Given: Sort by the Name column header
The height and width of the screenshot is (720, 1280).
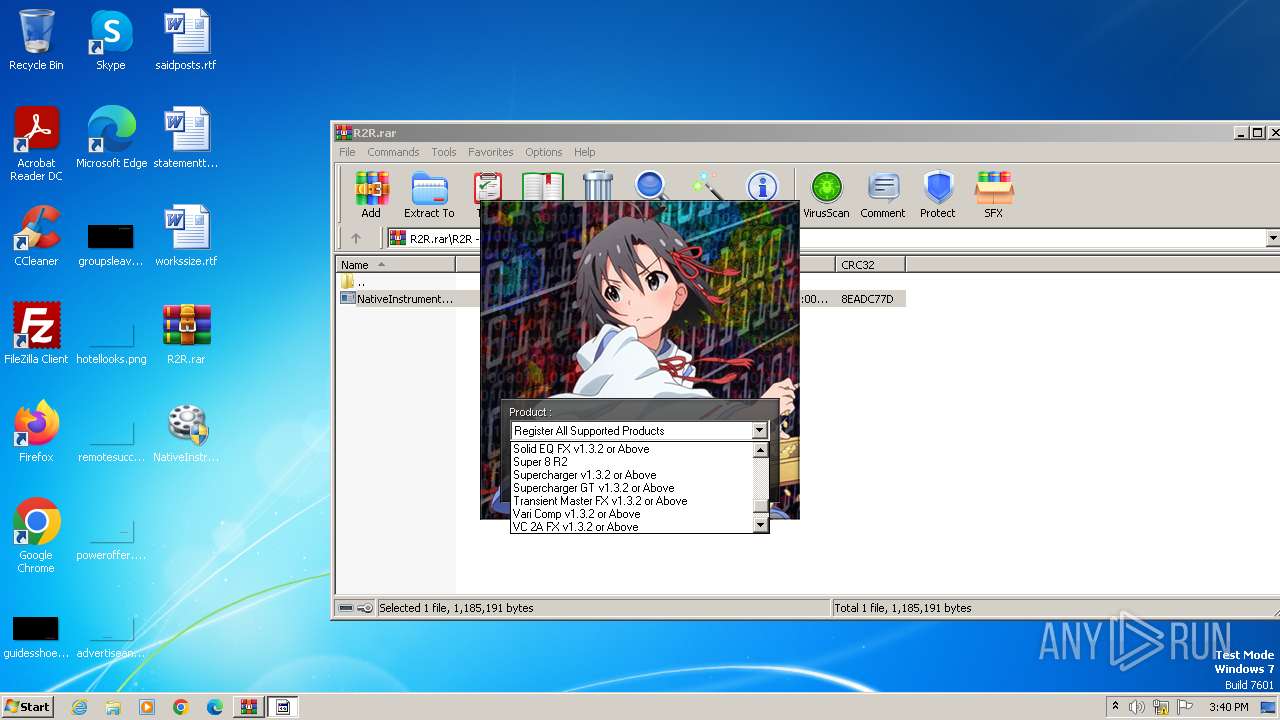Looking at the screenshot, I should pyautogui.click(x=396, y=264).
